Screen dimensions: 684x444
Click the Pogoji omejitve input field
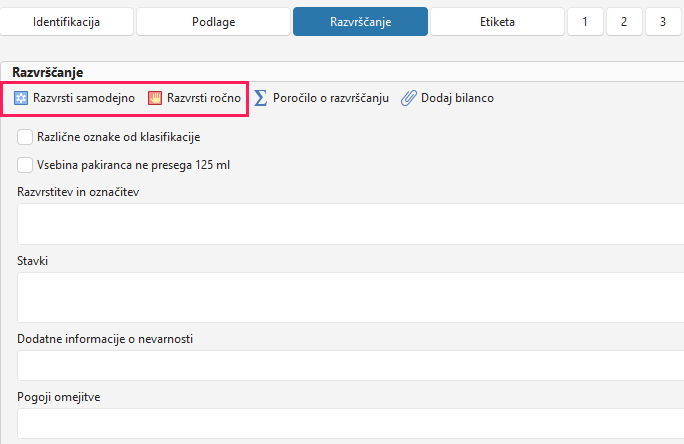[351, 424]
